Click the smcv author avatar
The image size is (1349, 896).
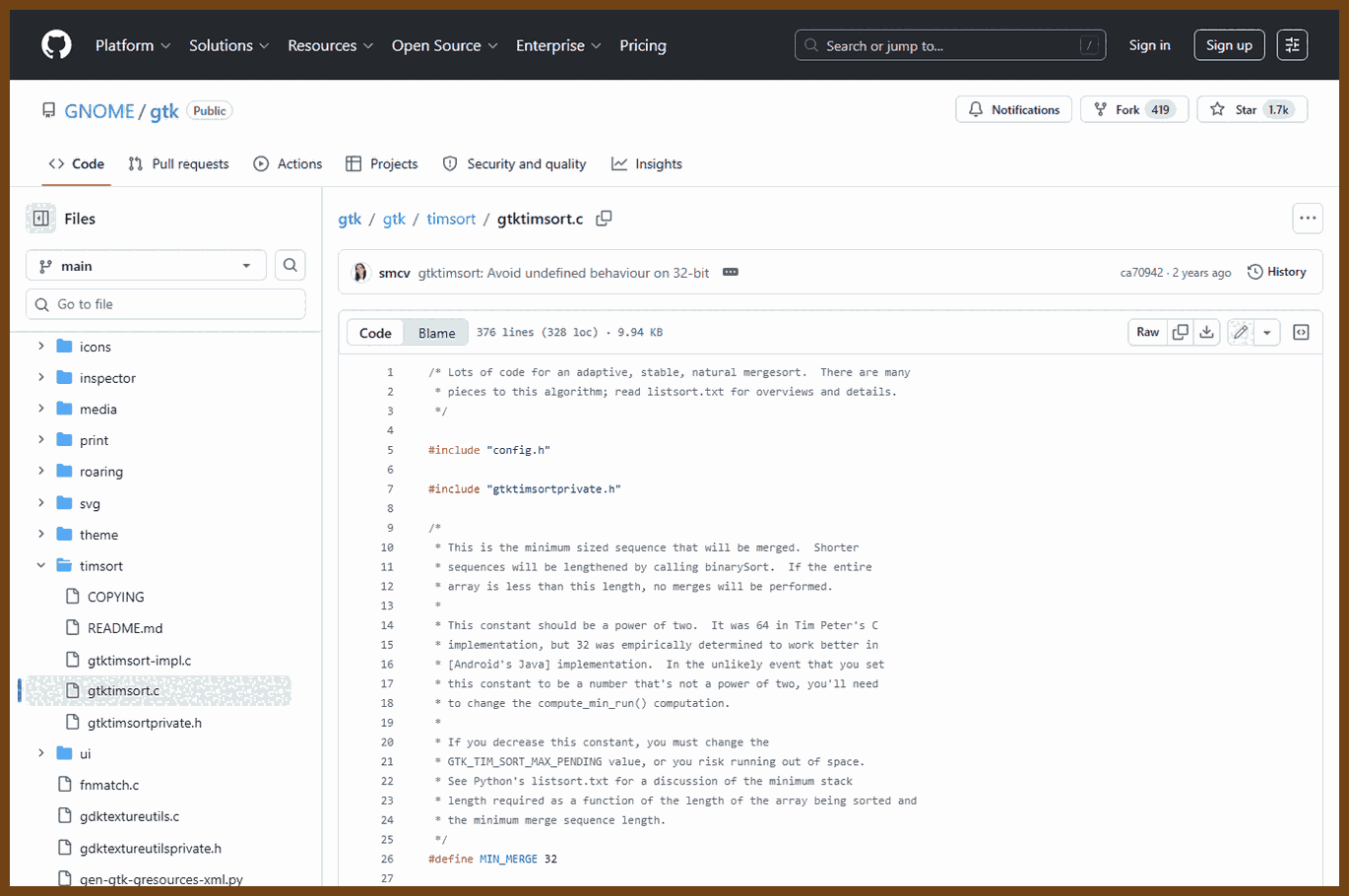(x=360, y=272)
